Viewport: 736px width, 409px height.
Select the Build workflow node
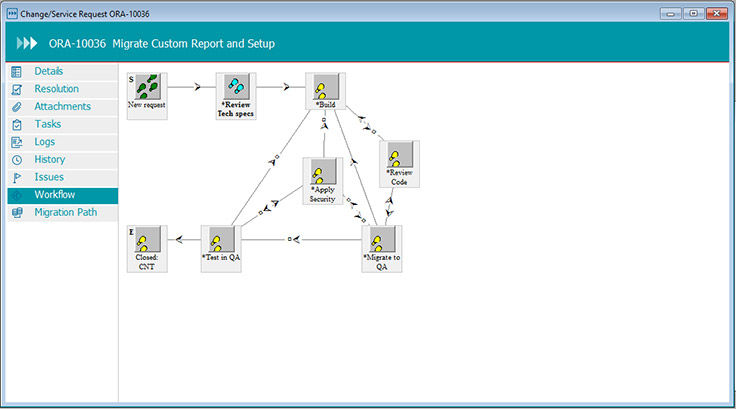325,91
